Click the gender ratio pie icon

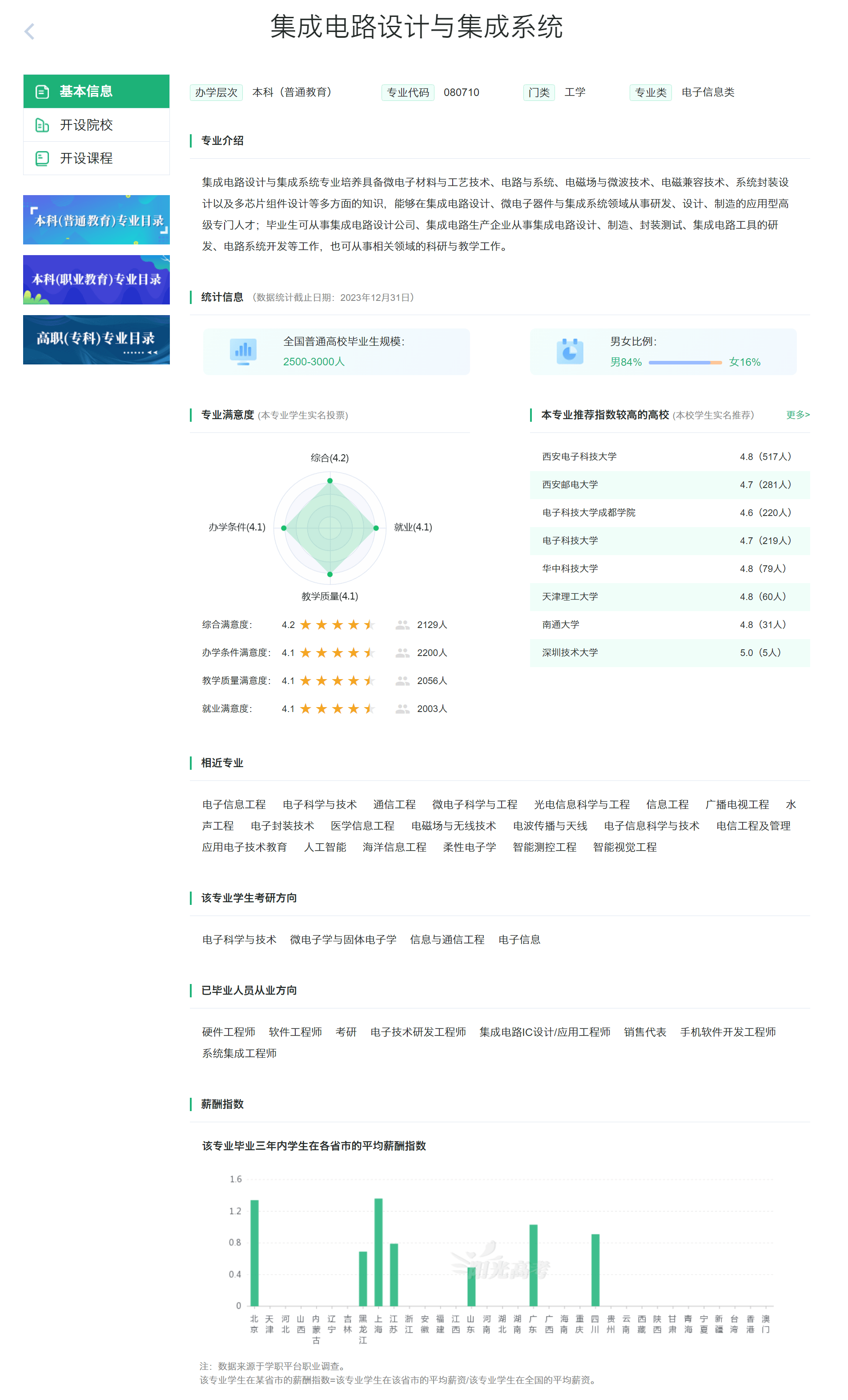click(x=570, y=351)
